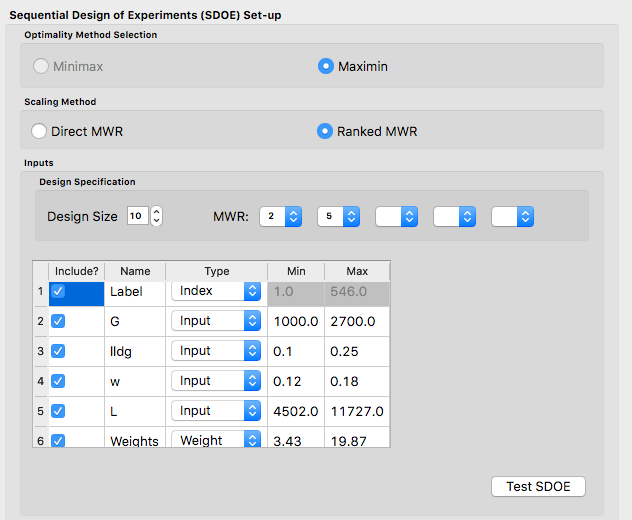
Task: Disable the Include checkbox for w
Action: coord(58,381)
